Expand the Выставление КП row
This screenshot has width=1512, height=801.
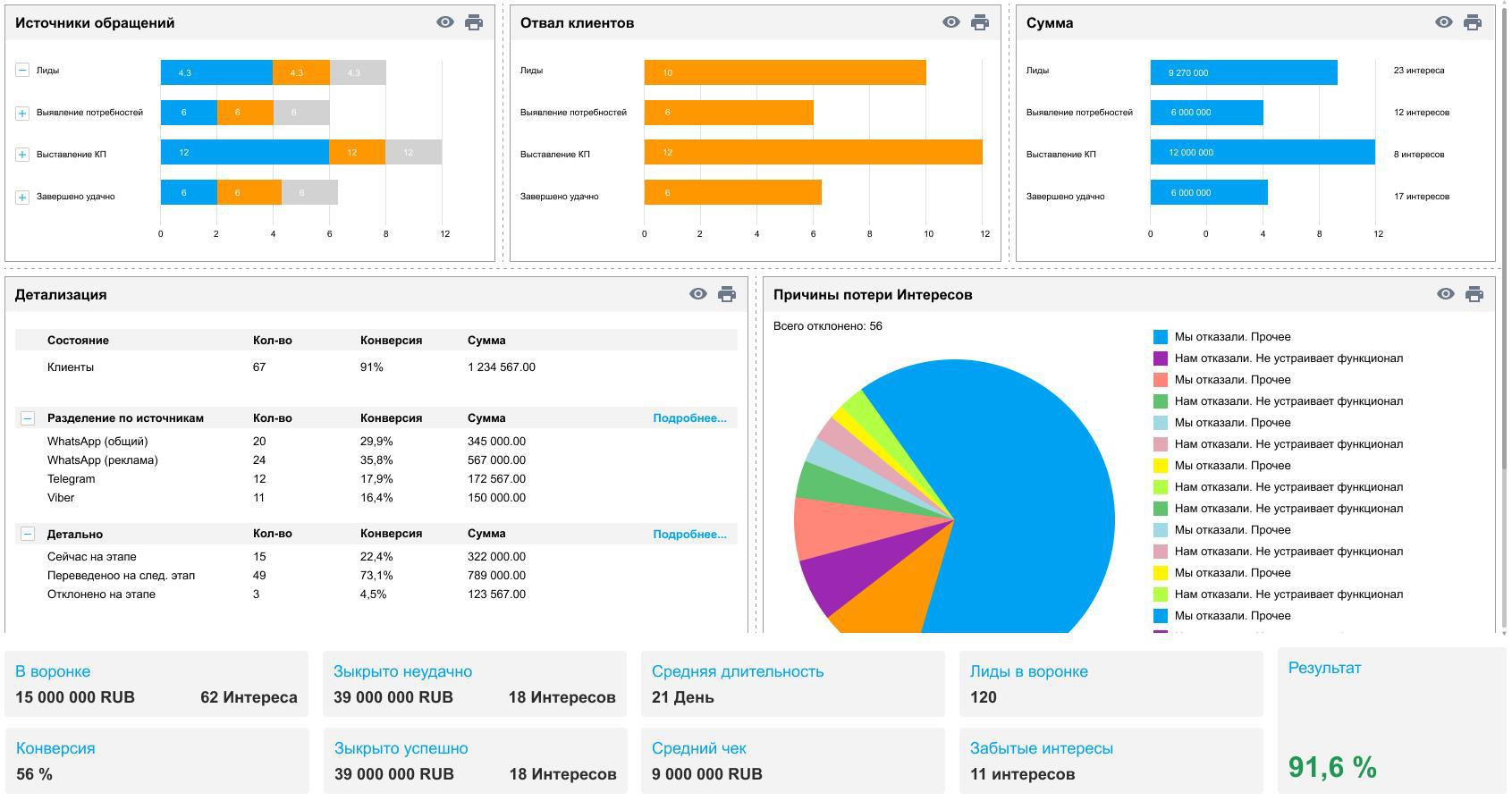tap(22, 155)
